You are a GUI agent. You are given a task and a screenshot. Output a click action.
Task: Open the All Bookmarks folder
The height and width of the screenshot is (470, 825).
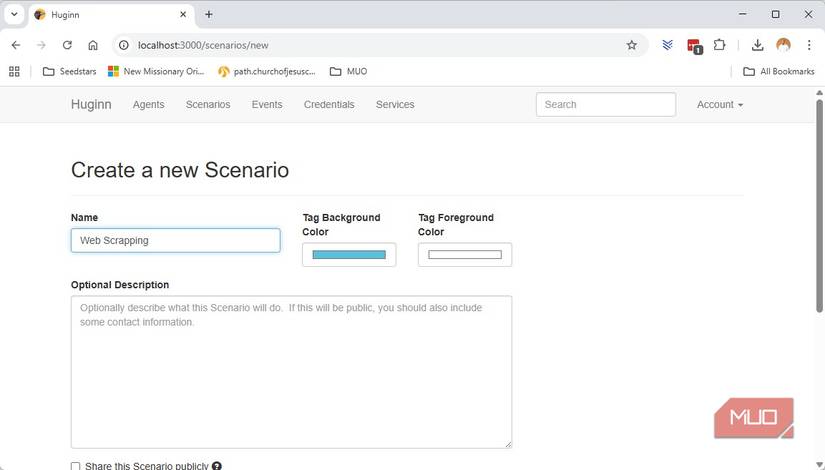(779, 72)
